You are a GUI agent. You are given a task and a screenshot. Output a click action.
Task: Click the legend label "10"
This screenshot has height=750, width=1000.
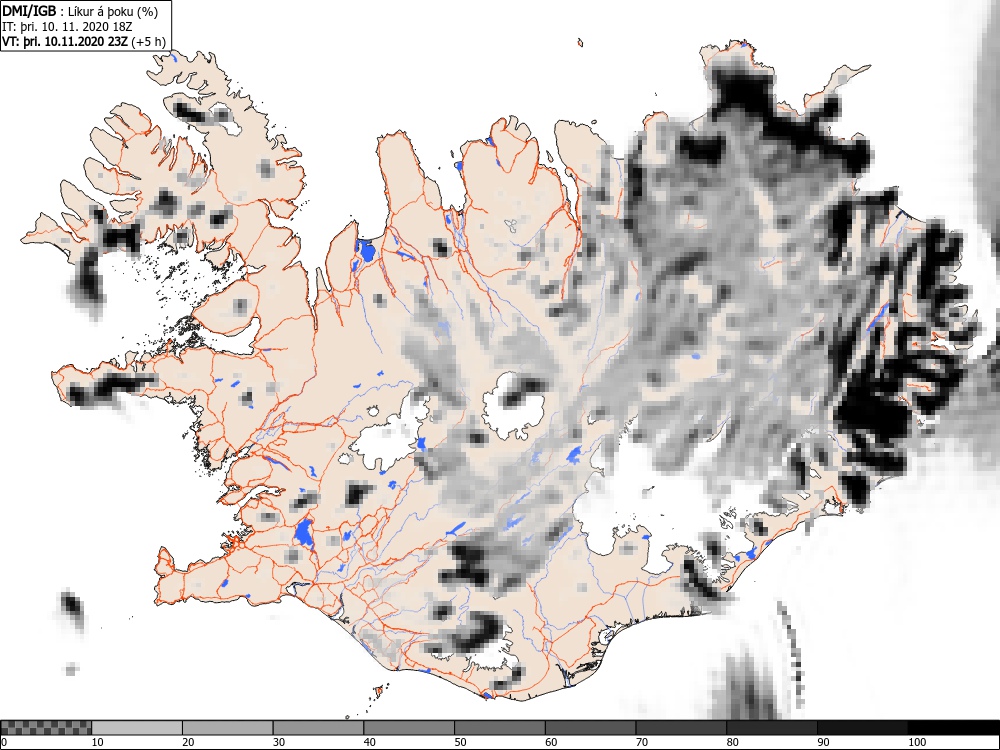coord(97,742)
